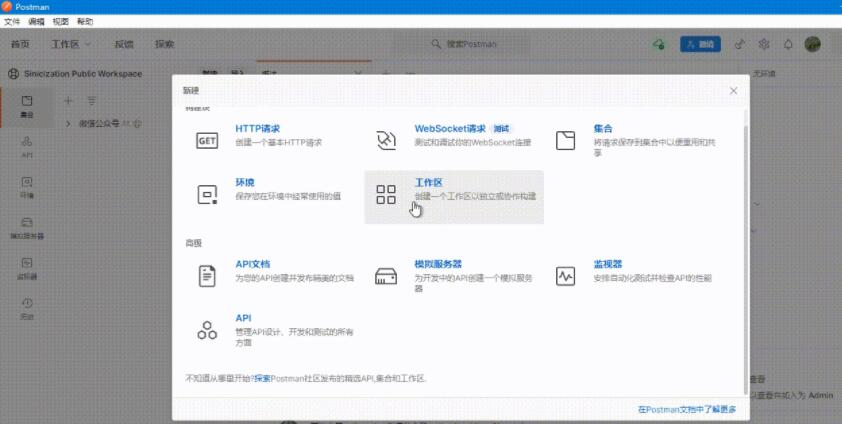The image size is (842, 424).
Task: Close the 新建 dialog with the X
Action: coord(734,91)
